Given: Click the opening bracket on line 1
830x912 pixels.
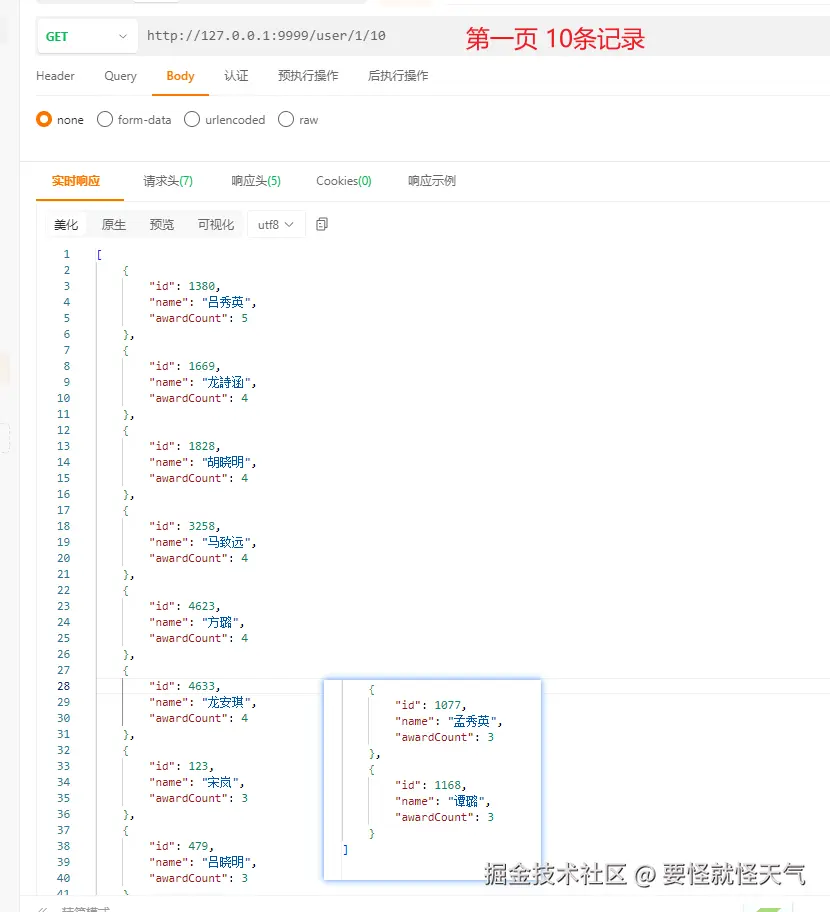Looking at the screenshot, I should click(x=99, y=254).
